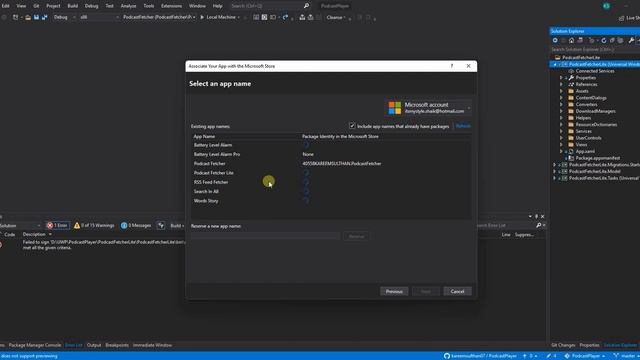Select the Battery Level Alarm Pro row
The height and width of the screenshot is (360, 640).
click(x=331, y=154)
